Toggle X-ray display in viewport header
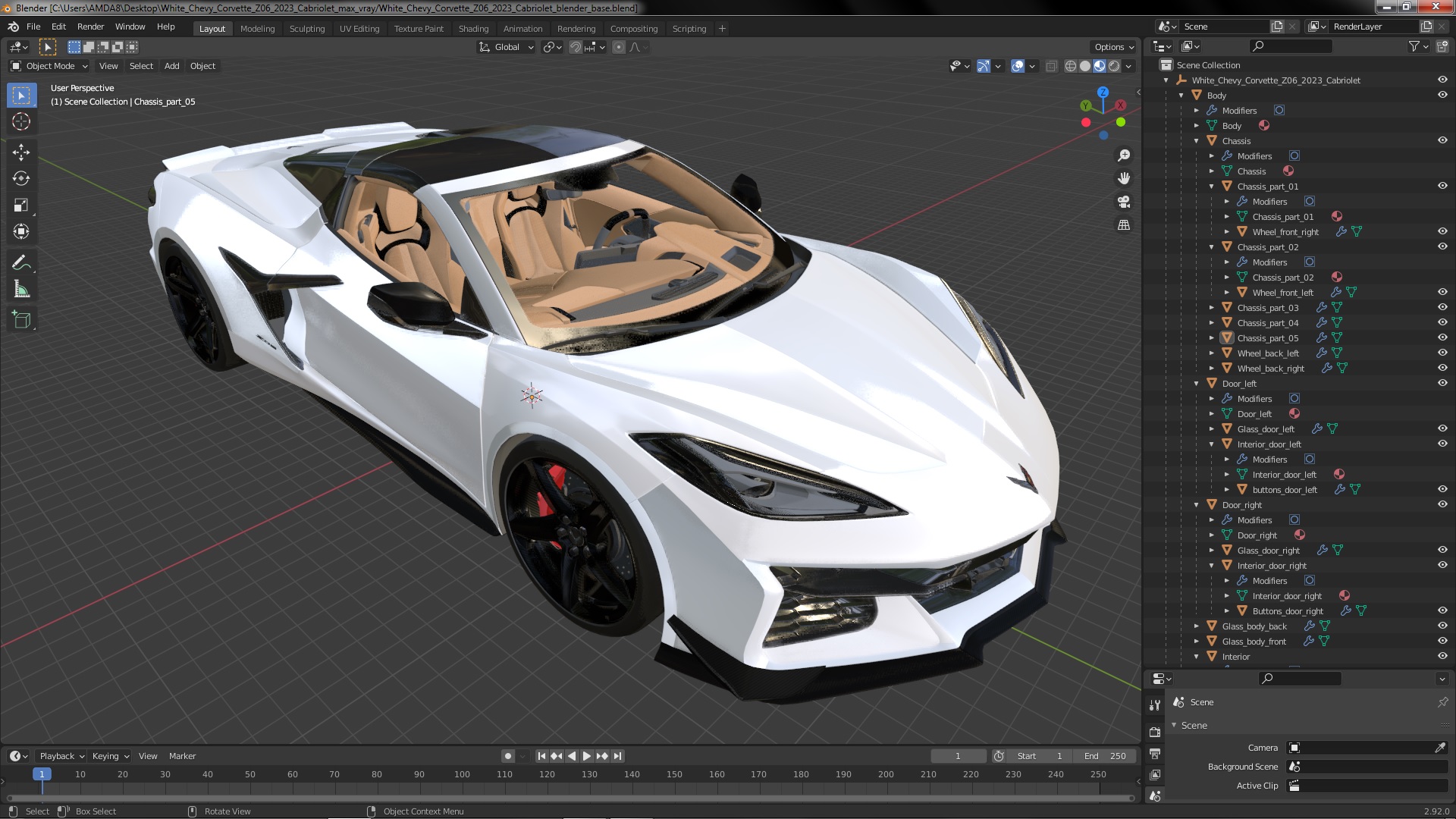The image size is (1456, 819). pyautogui.click(x=1051, y=66)
